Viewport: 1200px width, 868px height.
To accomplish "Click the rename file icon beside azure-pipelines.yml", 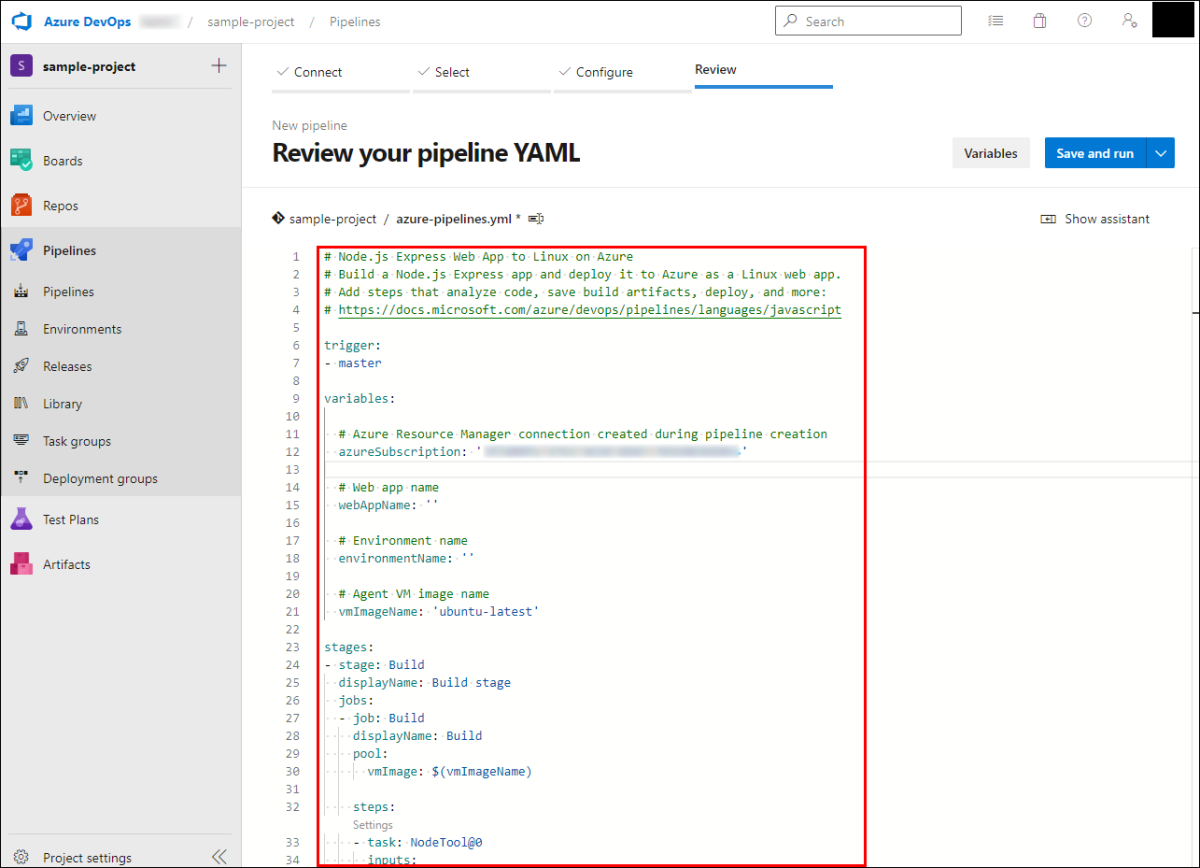I will tap(535, 218).
